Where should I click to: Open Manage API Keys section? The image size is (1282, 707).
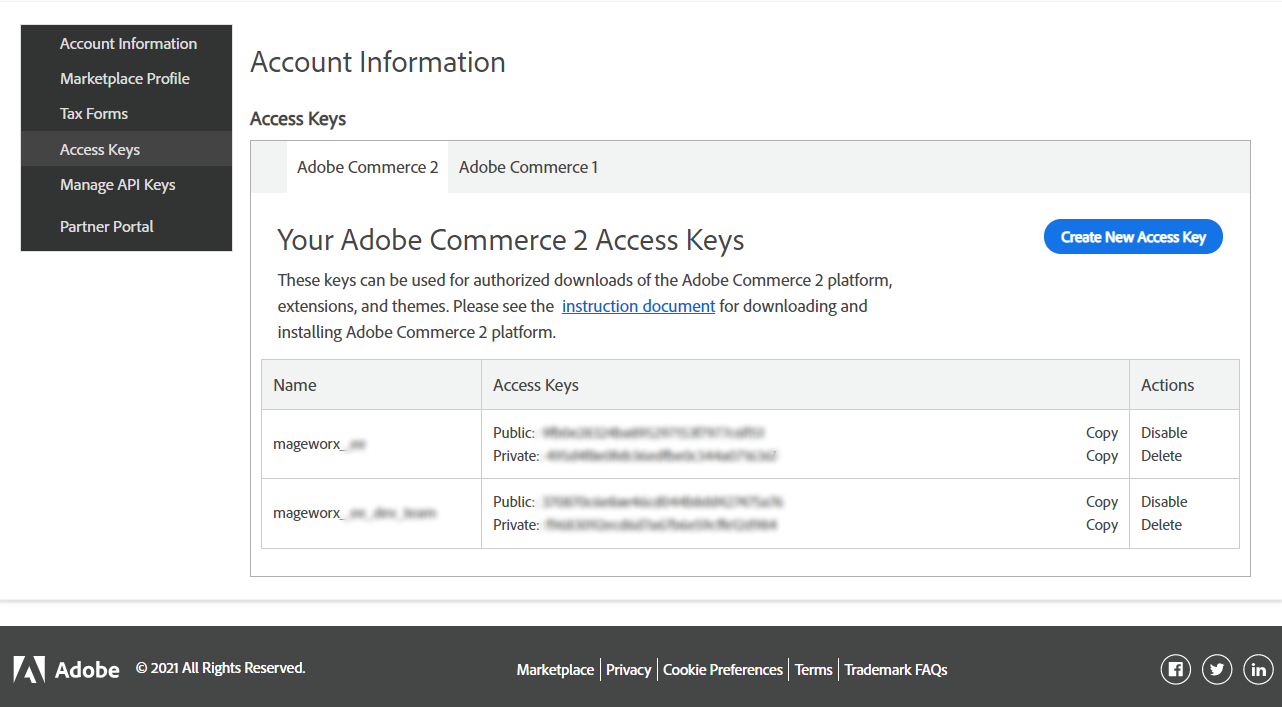[x=118, y=184]
